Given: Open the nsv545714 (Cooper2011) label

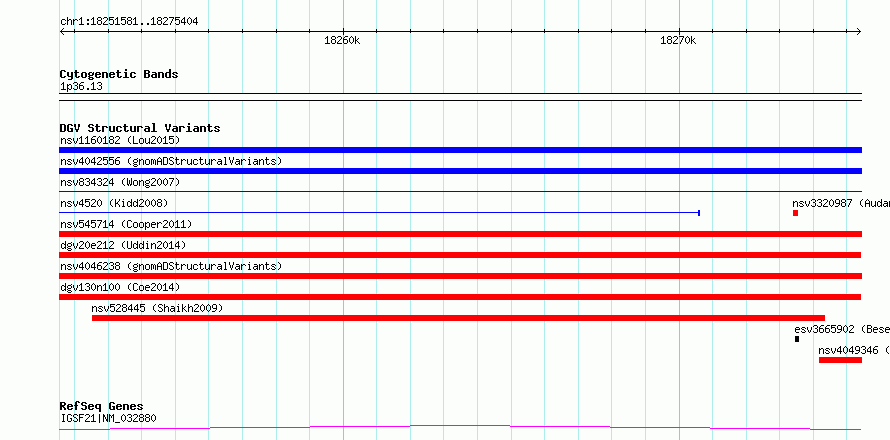Looking at the screenshot, I should (126, 224).
